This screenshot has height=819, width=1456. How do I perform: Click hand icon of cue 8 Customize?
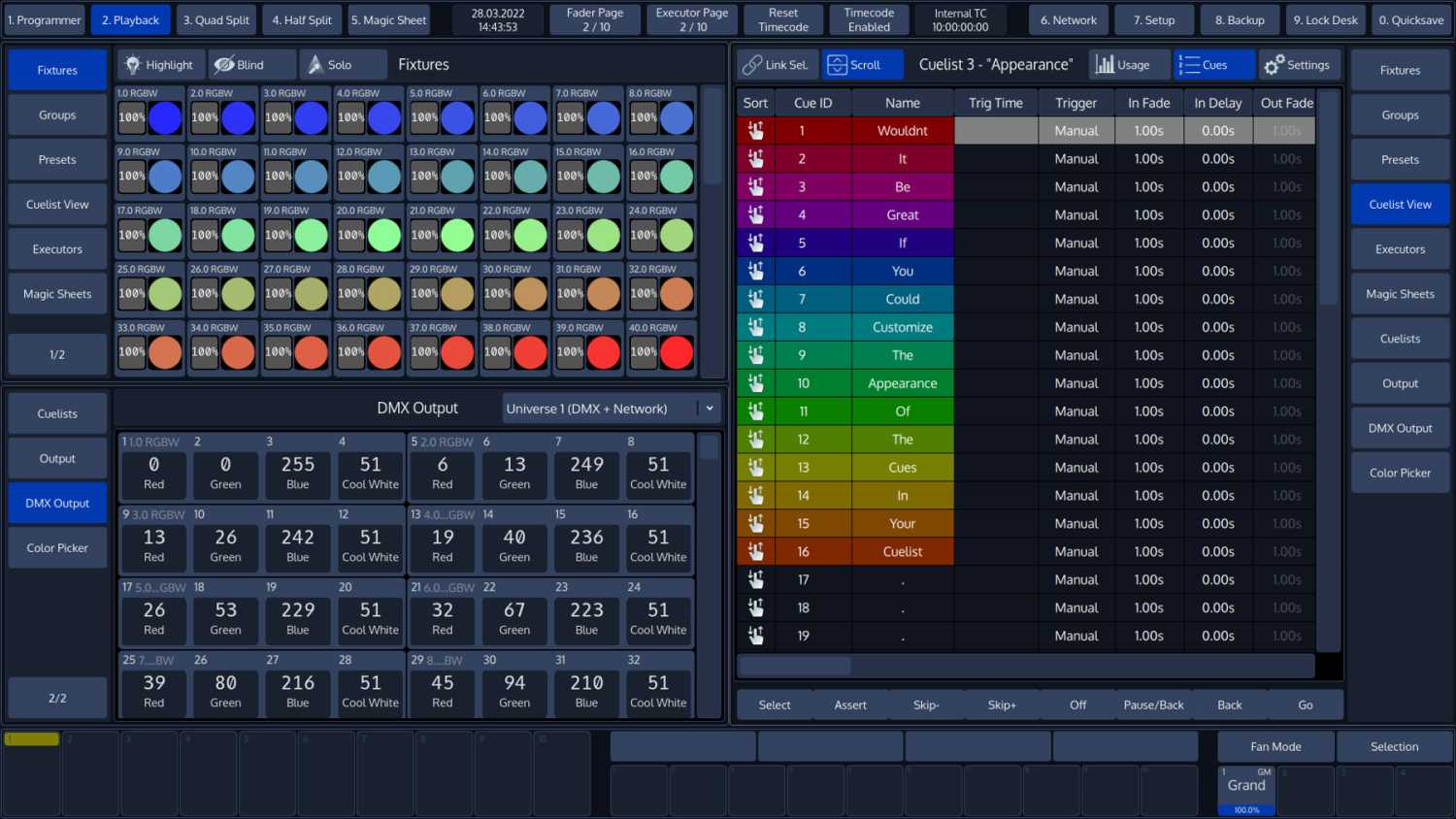click(755, 328)
